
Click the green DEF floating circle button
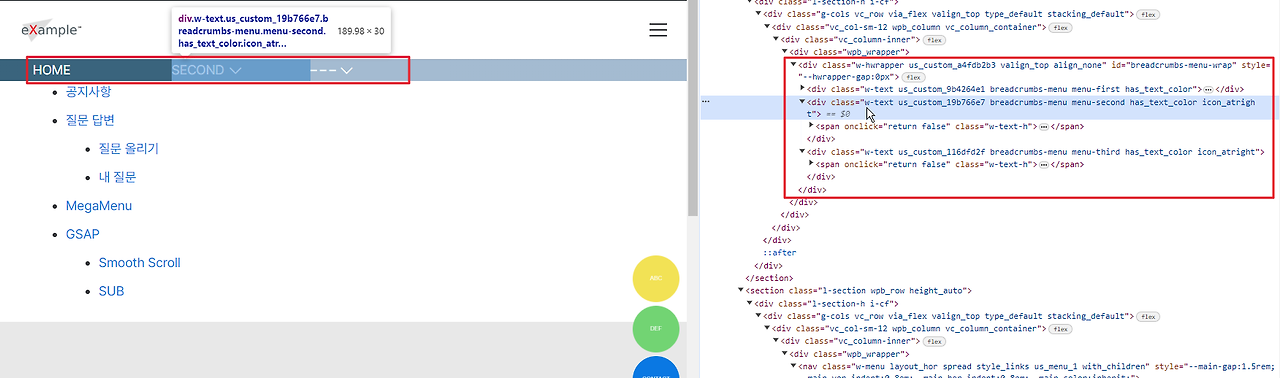(656, 329)
